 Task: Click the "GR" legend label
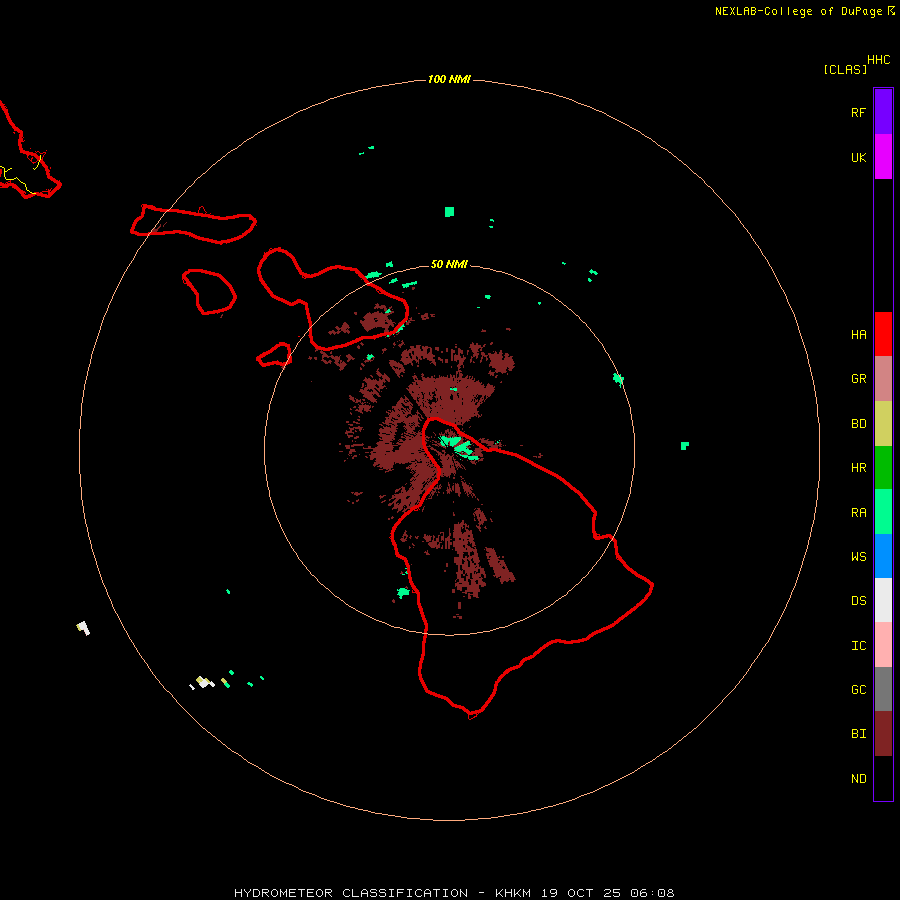[x=859, y=379]
